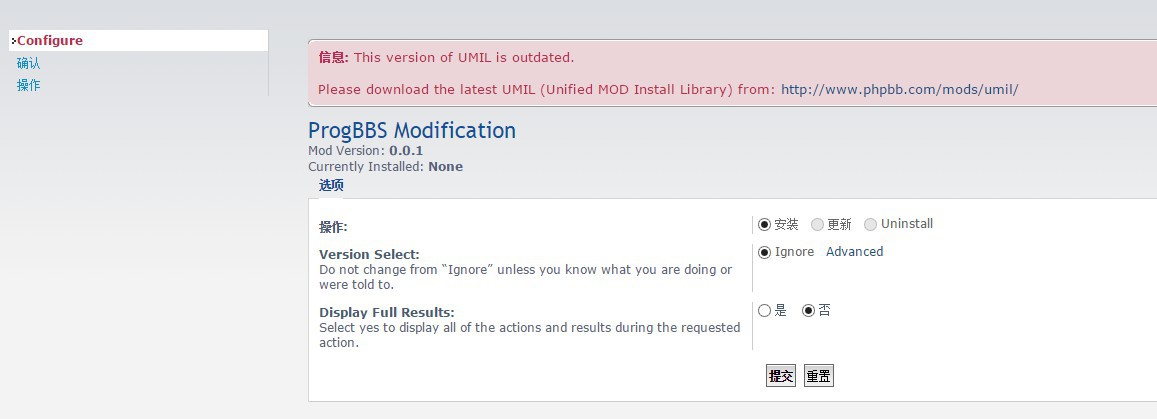Screen dimensions: 1157x419
Task: Open the Advanced version select link
Action: pos(854,252)
